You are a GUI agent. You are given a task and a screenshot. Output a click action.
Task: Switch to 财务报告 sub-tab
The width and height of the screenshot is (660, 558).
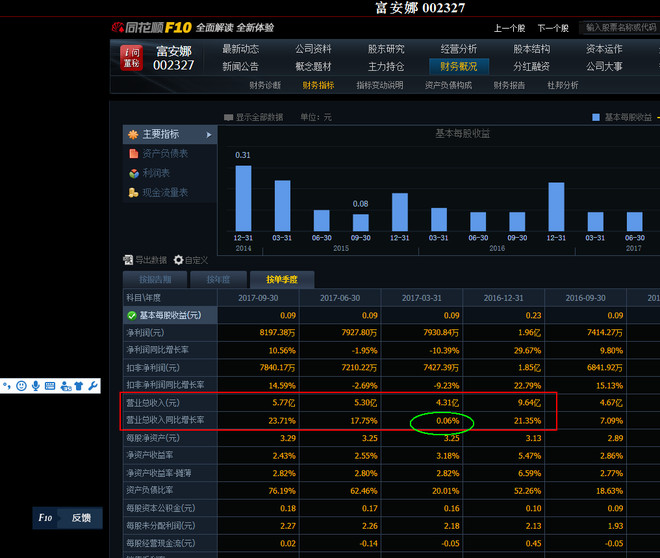point(509,85)
